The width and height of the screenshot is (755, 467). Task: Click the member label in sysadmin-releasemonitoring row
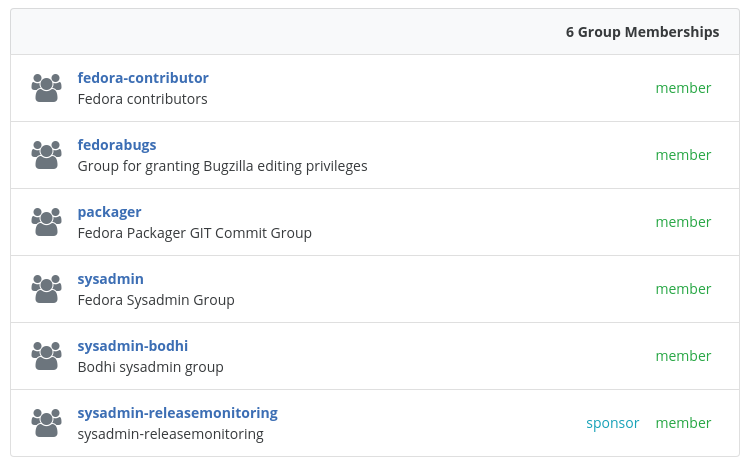pos(683,422)
